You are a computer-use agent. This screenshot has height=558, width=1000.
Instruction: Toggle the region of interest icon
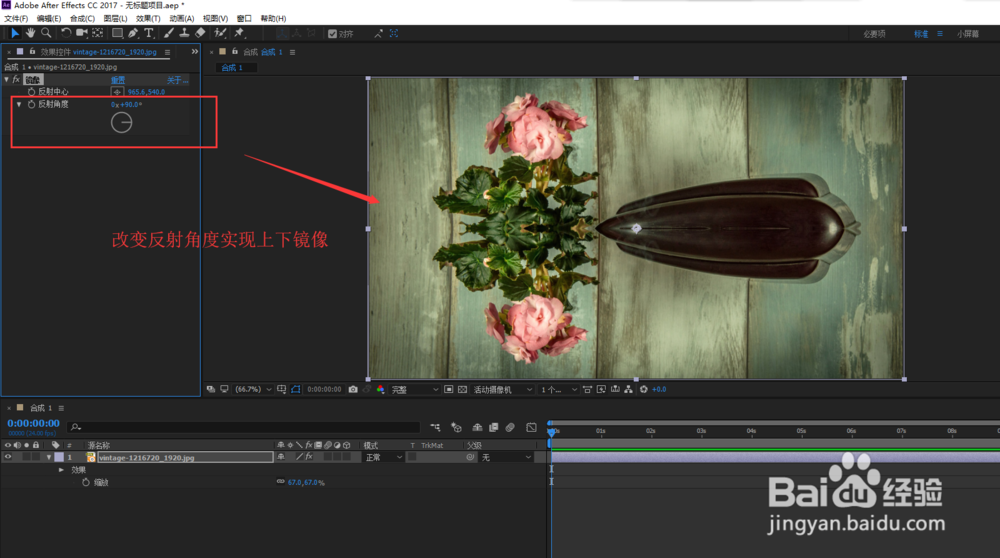448,389
